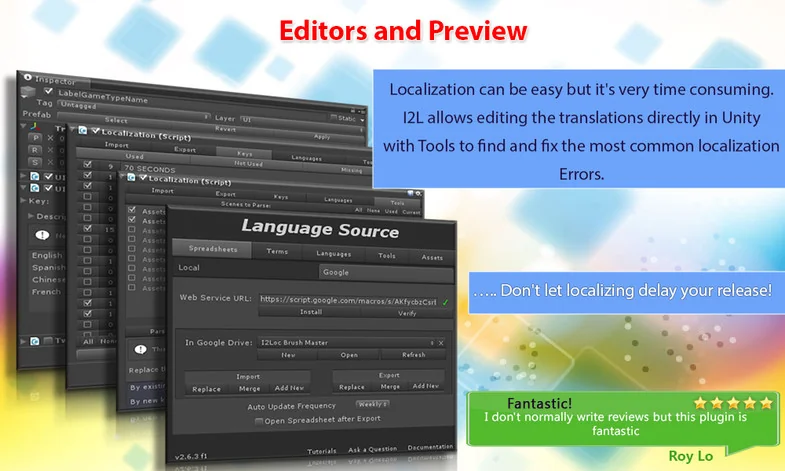Viewport: 785px width, 471px height.
Task: Expand the Key: foldout in the Inspector
Action: (23, 200)
